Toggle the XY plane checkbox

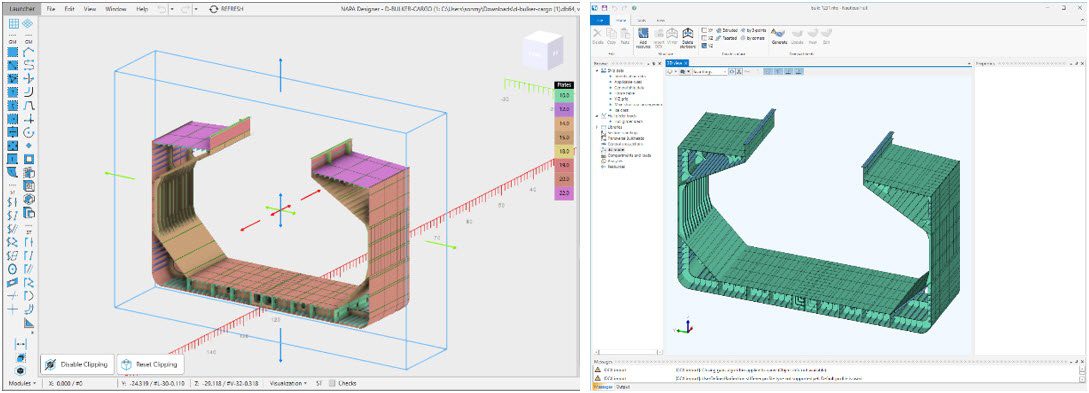click(x=704, y=30)
